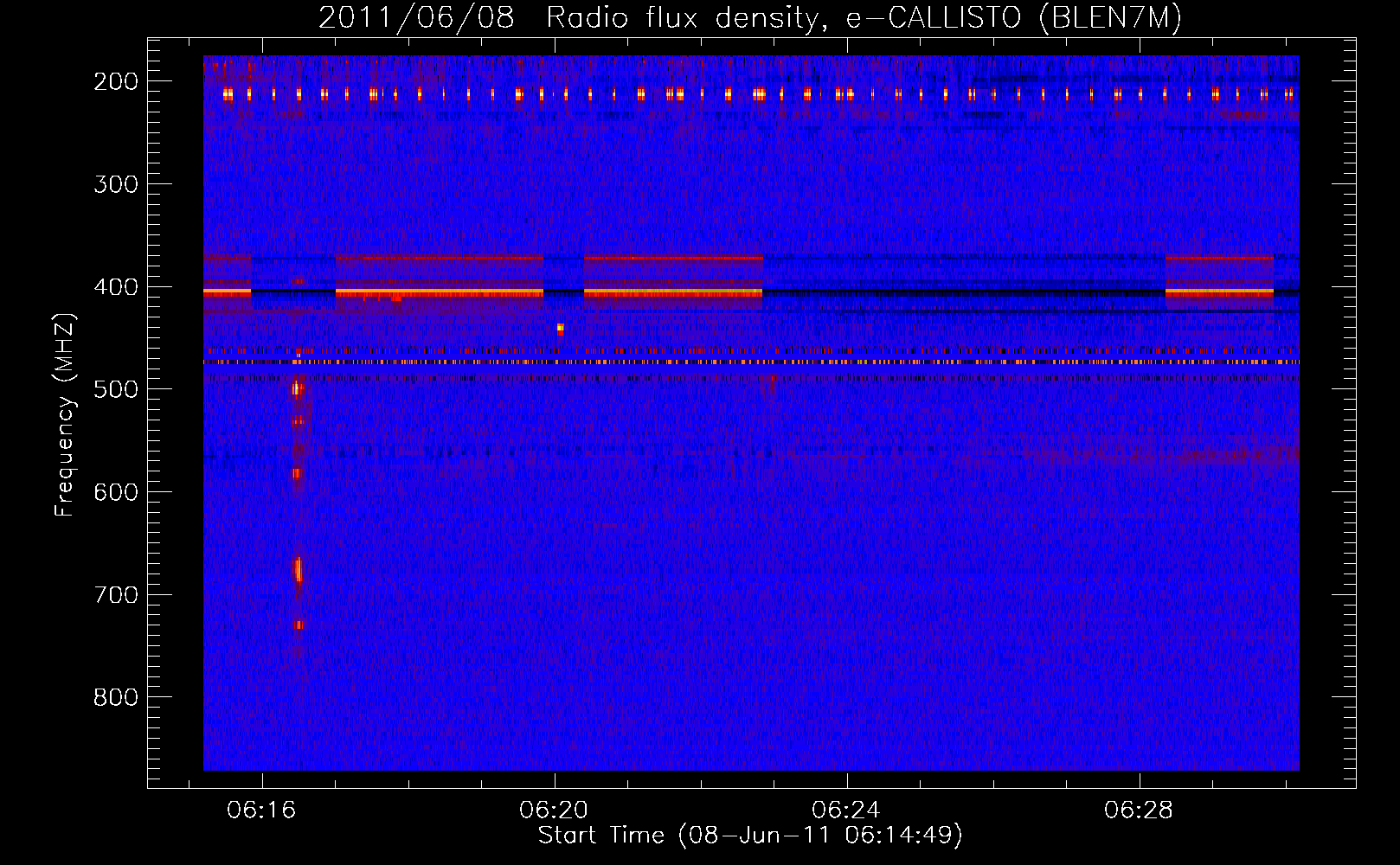Click the 06:24 time tick label

tap(846, 811)
